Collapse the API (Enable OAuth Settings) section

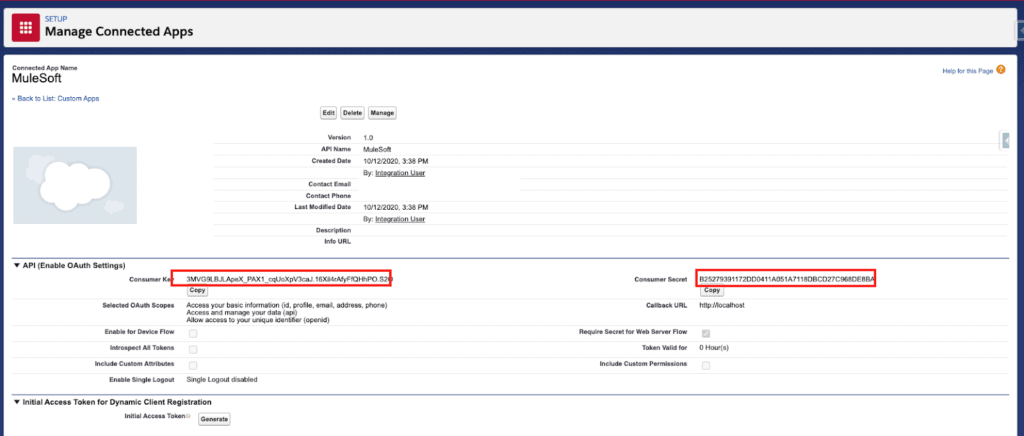tap(17, 266)
